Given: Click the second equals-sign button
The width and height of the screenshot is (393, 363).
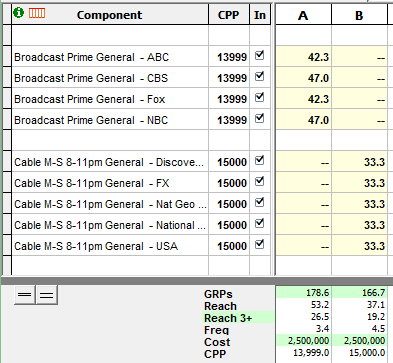Looking at the screenshot, I should click(x=47, y=295).
